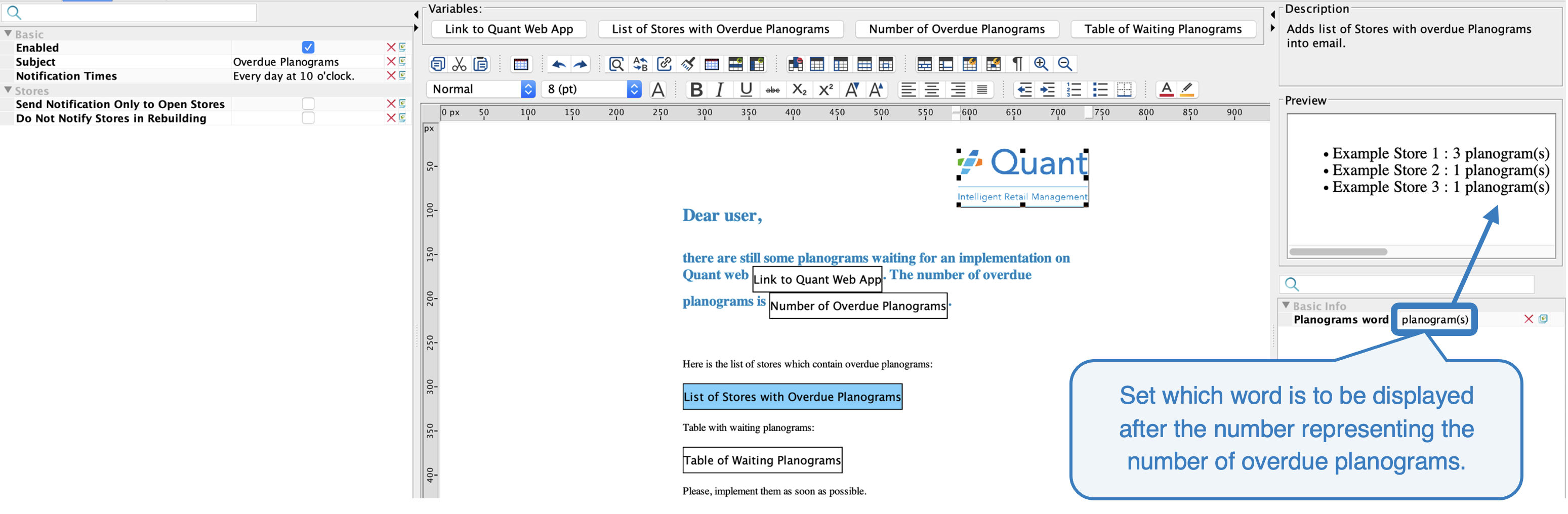Reset the Subject row with red X
The image size is (1568, 514).
(391, 61)
